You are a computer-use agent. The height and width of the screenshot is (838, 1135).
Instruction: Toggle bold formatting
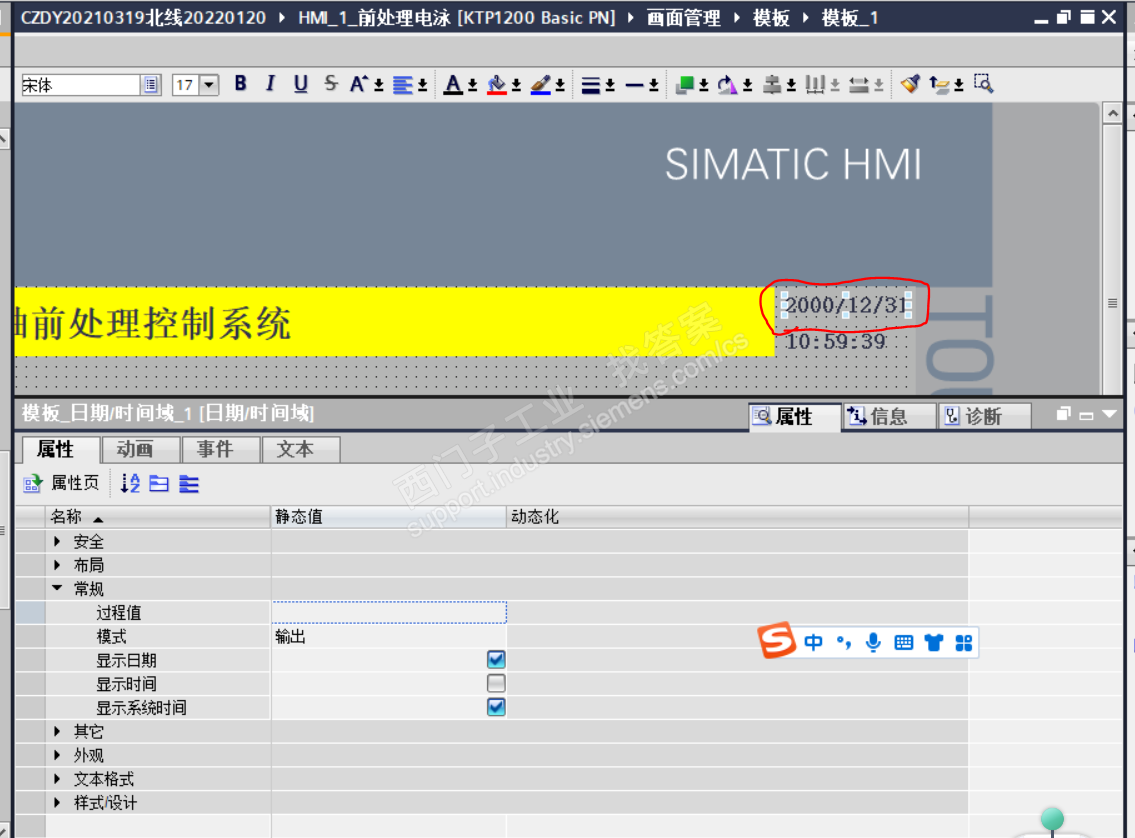coord(240,84)
